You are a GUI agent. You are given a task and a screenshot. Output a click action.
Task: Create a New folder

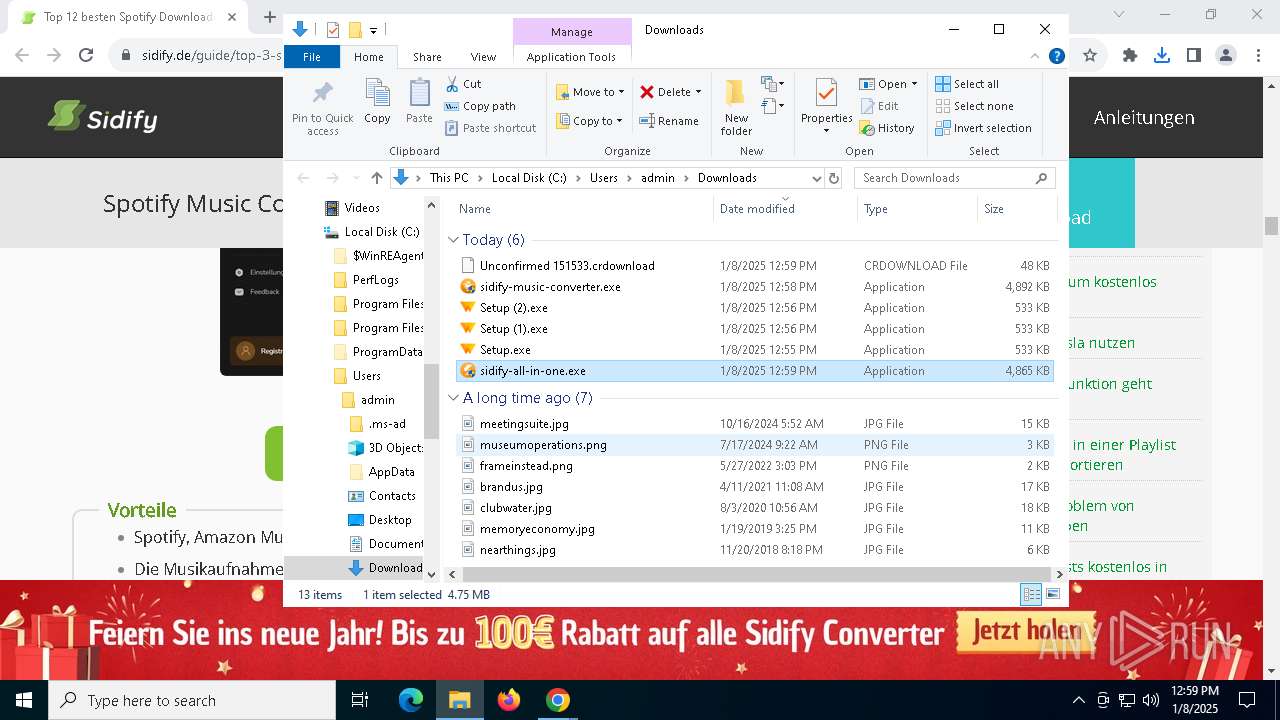pos(736,108)
